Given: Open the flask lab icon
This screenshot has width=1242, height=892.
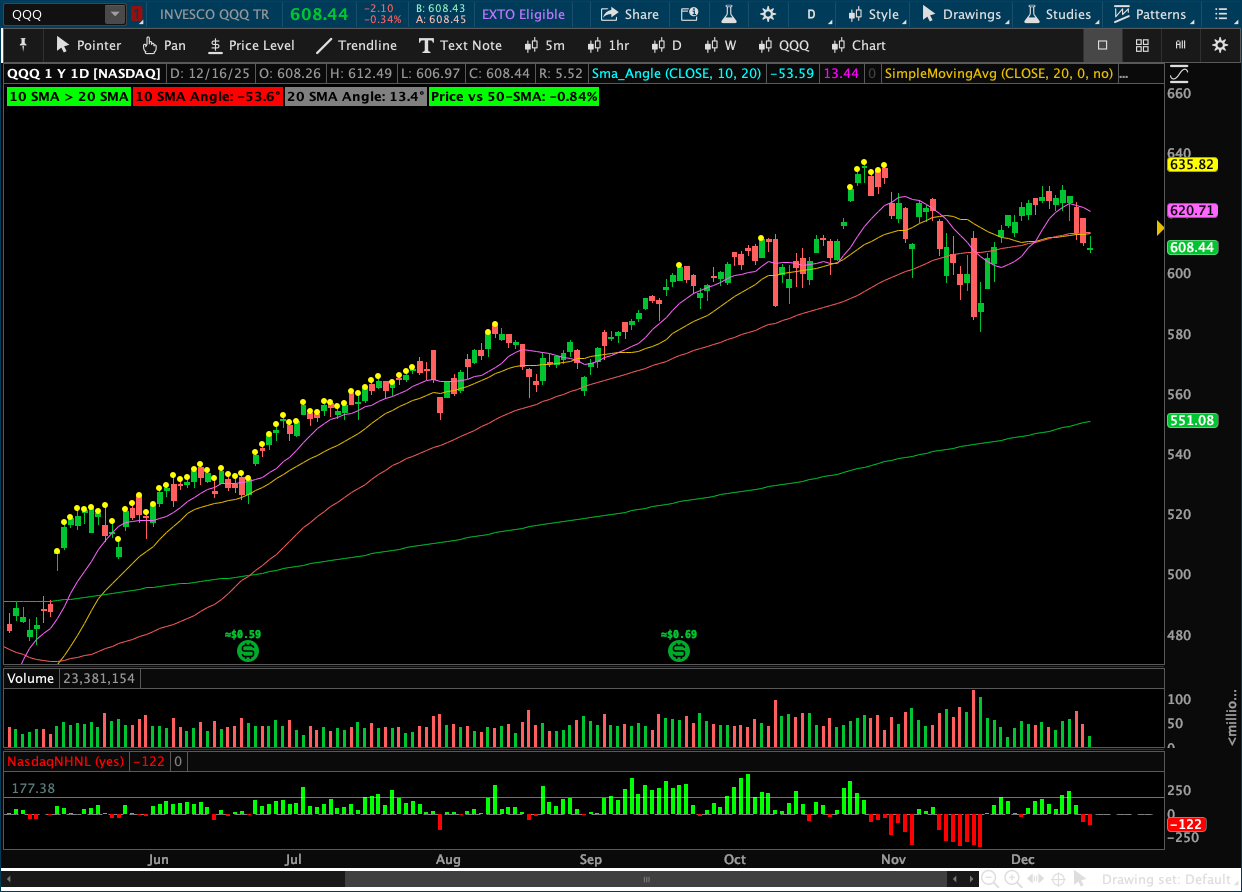Looking at the screenshot, I should (729, 14).
